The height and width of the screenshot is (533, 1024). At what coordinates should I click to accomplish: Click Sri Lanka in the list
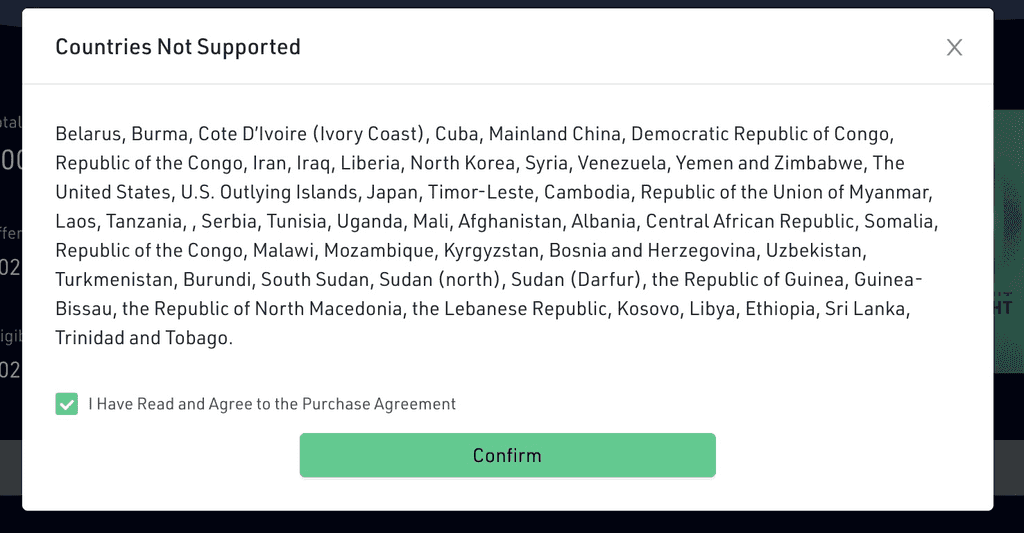tap(865, 308)
